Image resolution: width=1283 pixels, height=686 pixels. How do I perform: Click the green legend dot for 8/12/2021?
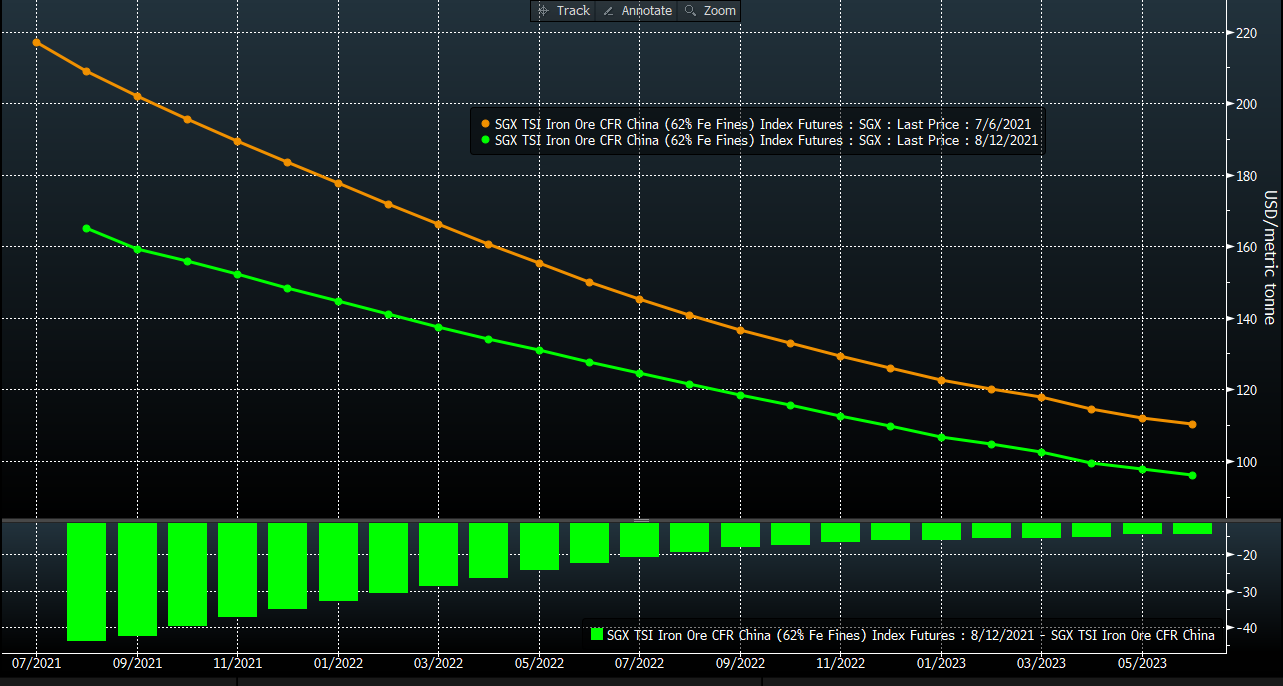[x=485, y=141]
